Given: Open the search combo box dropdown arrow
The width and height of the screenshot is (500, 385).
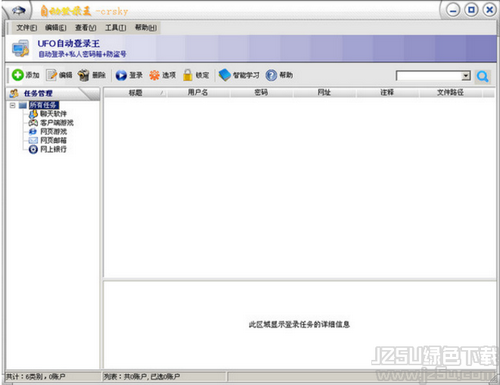Looking at the screenshot, I should pyautogui.click(x=466, y=76).
